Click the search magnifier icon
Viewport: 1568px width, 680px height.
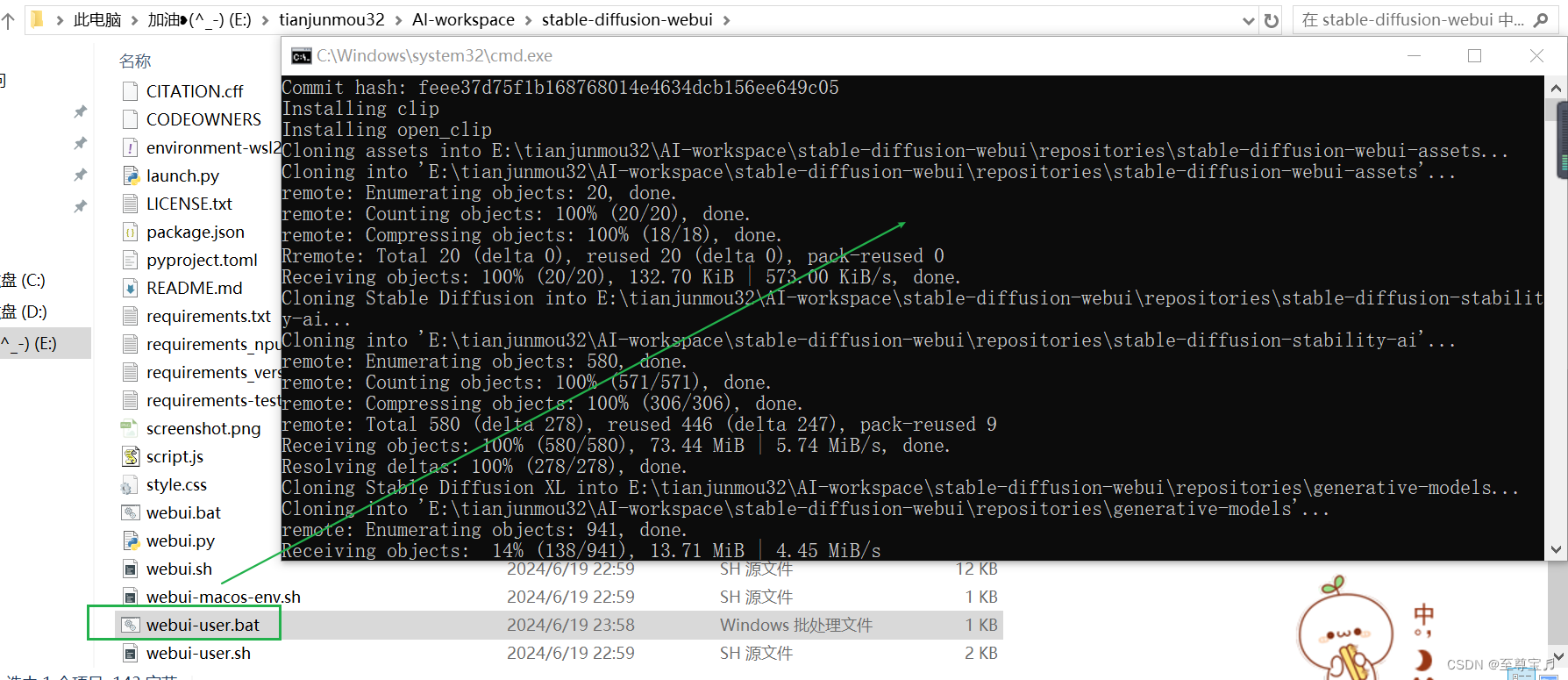[x=1540, y=20]
